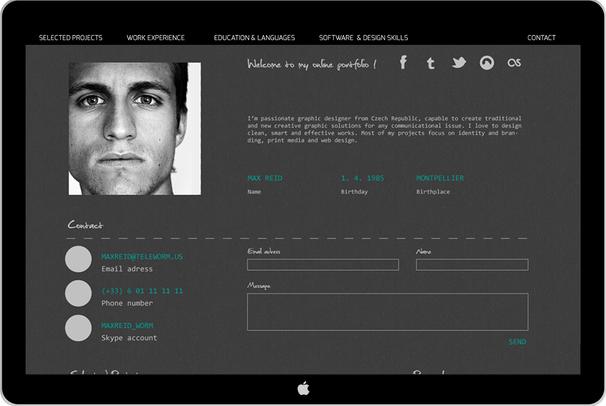The height and width of the screenshot is (406, 606).
Task: Click the circle icon beside the email address
Action: [78, 260]
